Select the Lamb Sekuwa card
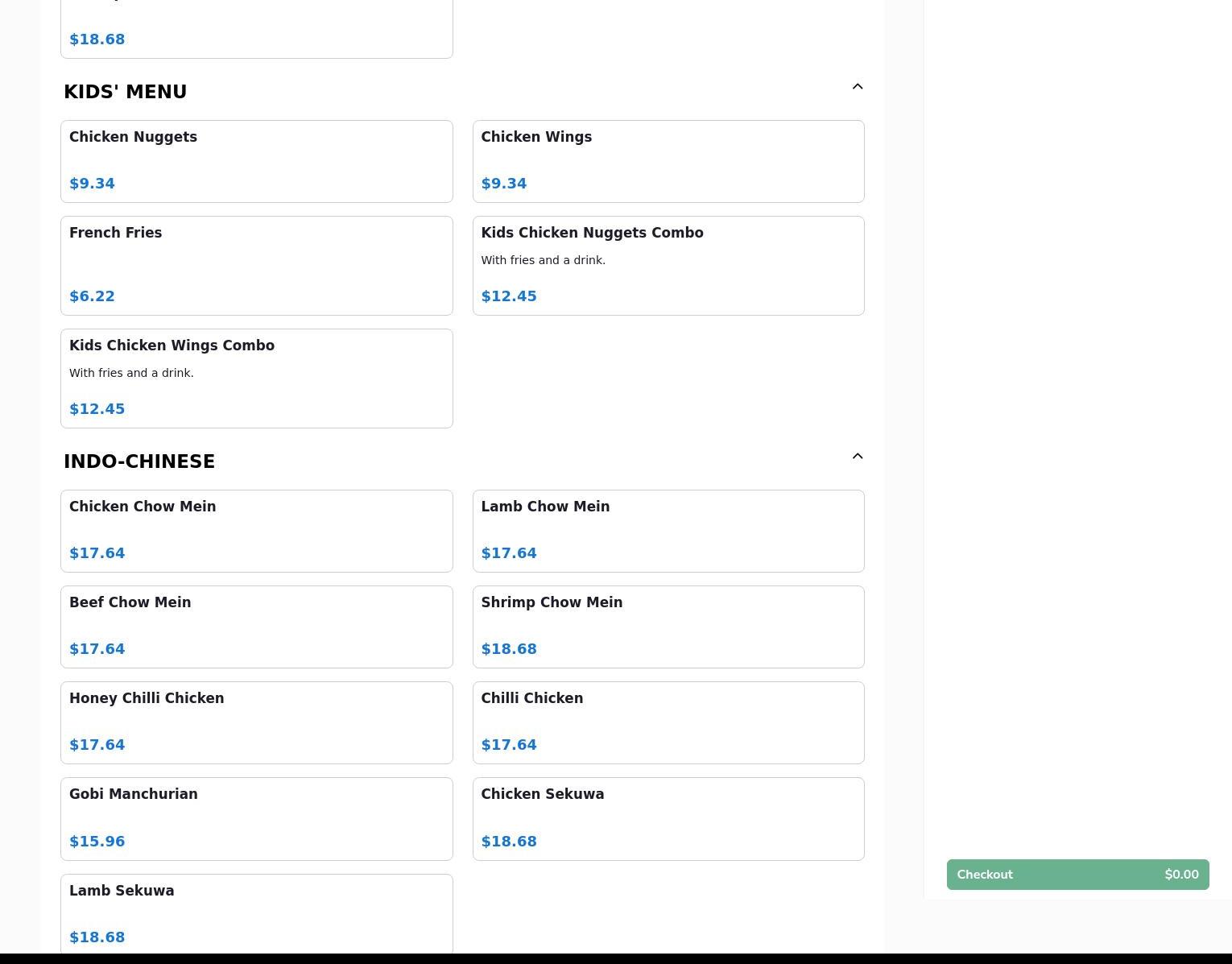 coord(256,913)
